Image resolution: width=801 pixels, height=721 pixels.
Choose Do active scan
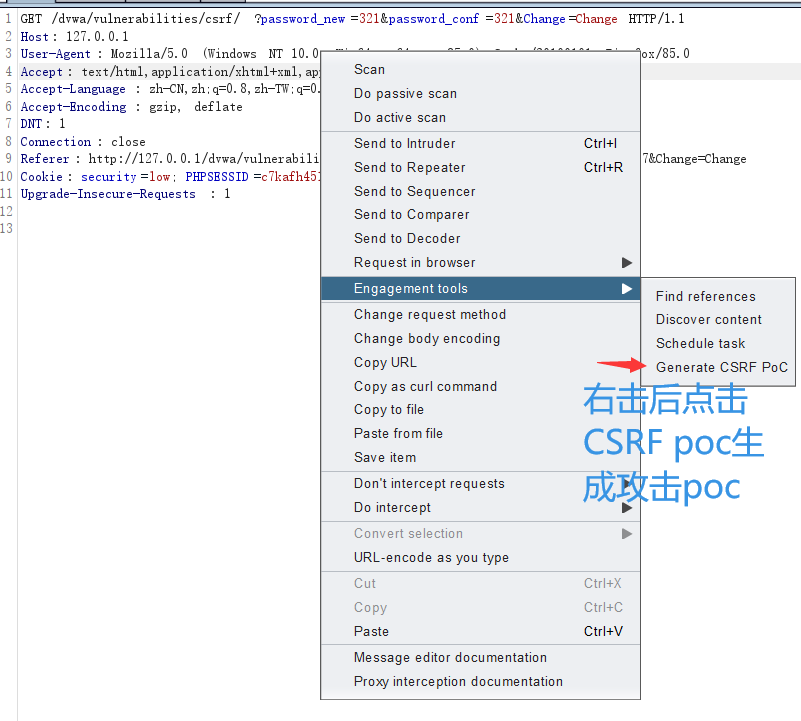click(480, 118)
